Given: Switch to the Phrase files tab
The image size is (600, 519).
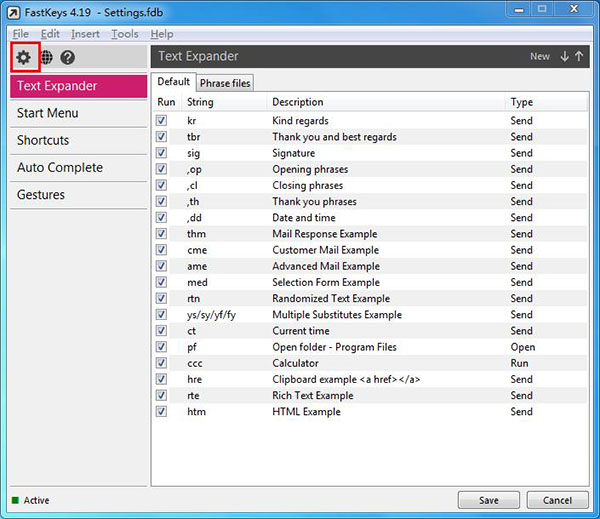Looking at the screenshot, I should point(224,82).
